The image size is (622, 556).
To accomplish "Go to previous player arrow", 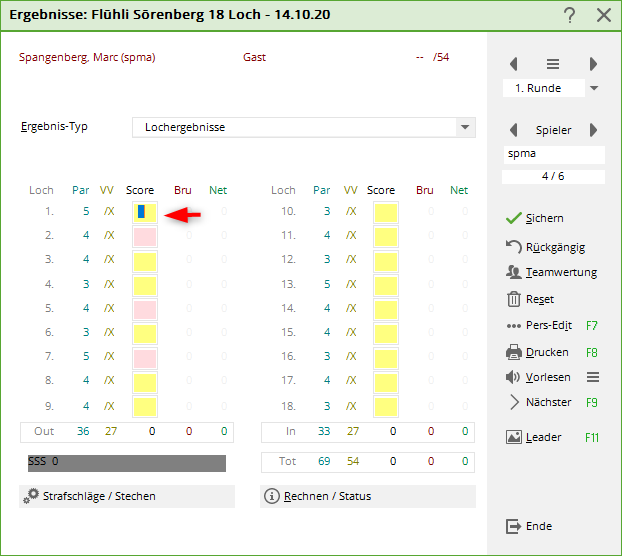I will [514, 130].
